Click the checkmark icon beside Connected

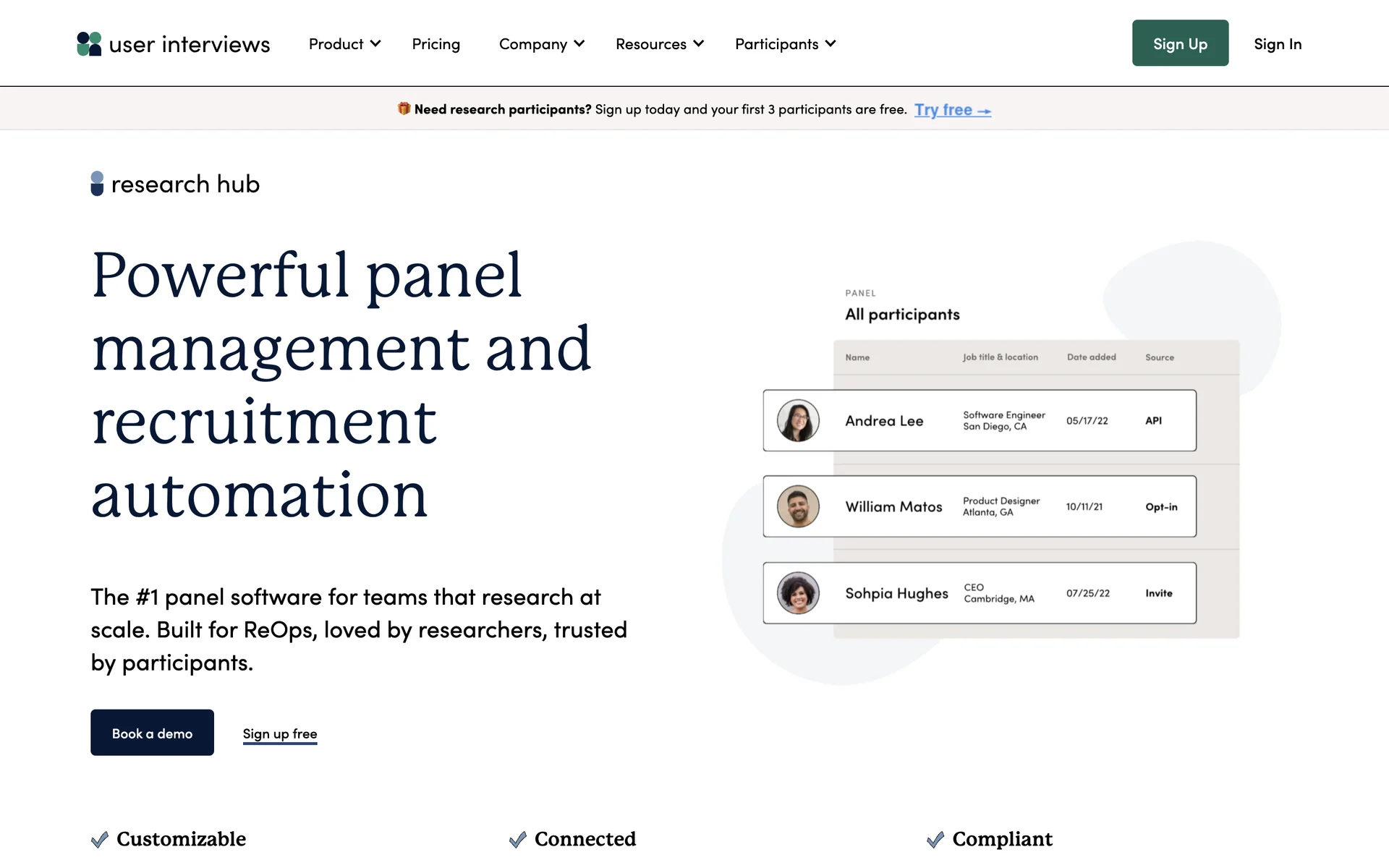click(518, 839)
